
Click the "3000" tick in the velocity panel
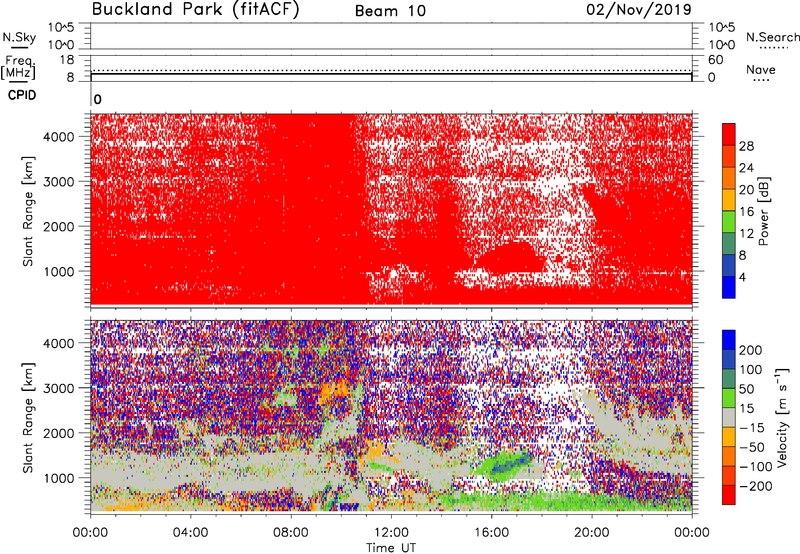[59, 388]
